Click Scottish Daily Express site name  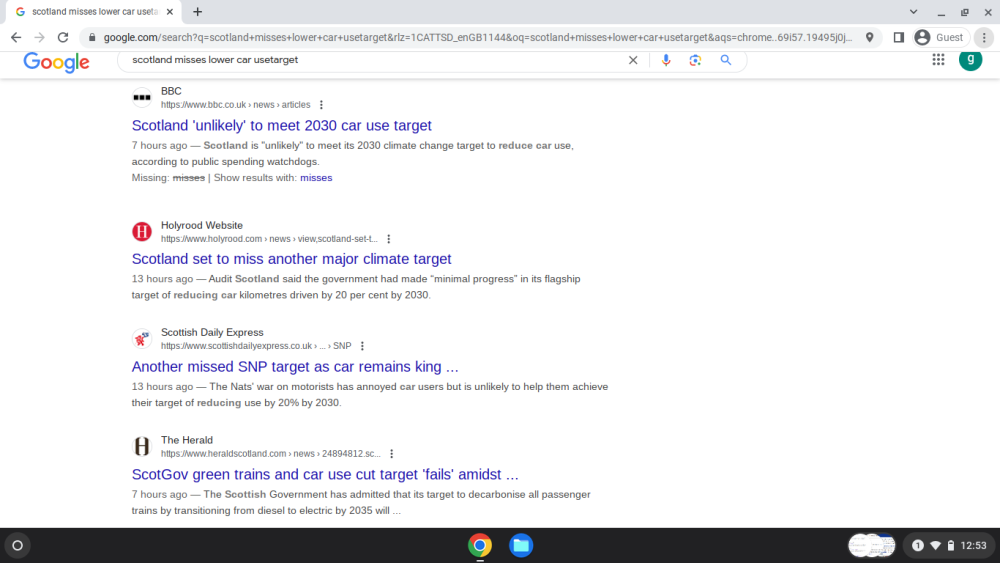click(212, 332)
